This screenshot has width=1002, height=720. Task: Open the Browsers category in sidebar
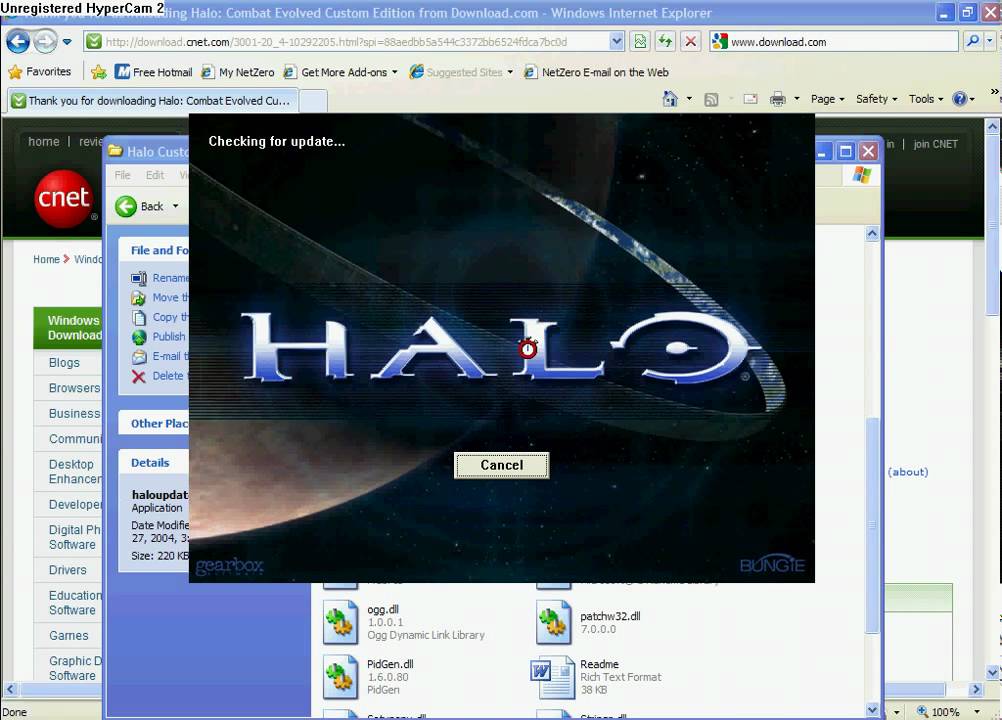pyautogui.click(x=74, y=388)
